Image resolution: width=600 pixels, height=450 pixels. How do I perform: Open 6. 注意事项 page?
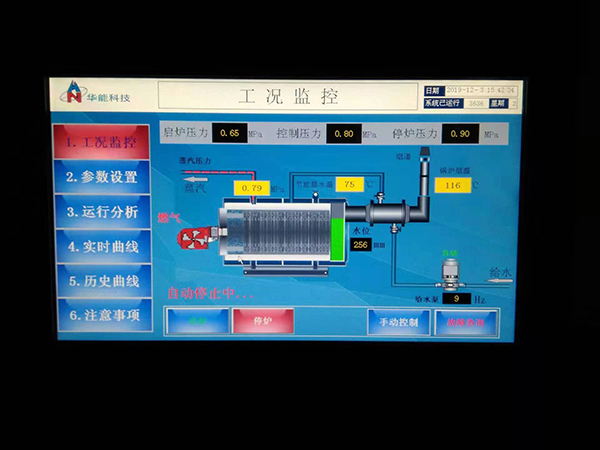(x=105, y=315)
